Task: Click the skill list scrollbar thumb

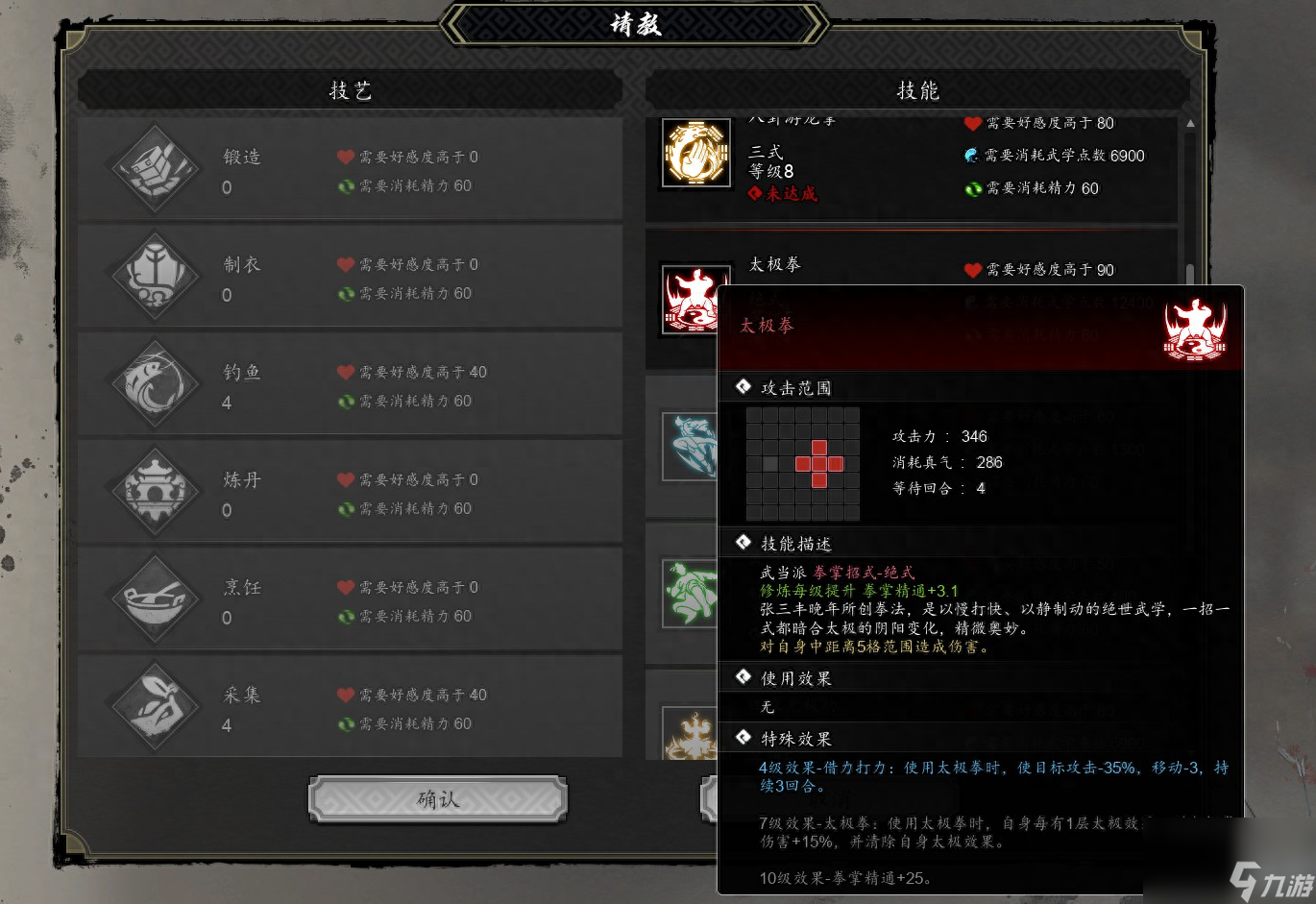Action: pos(1190,276)
